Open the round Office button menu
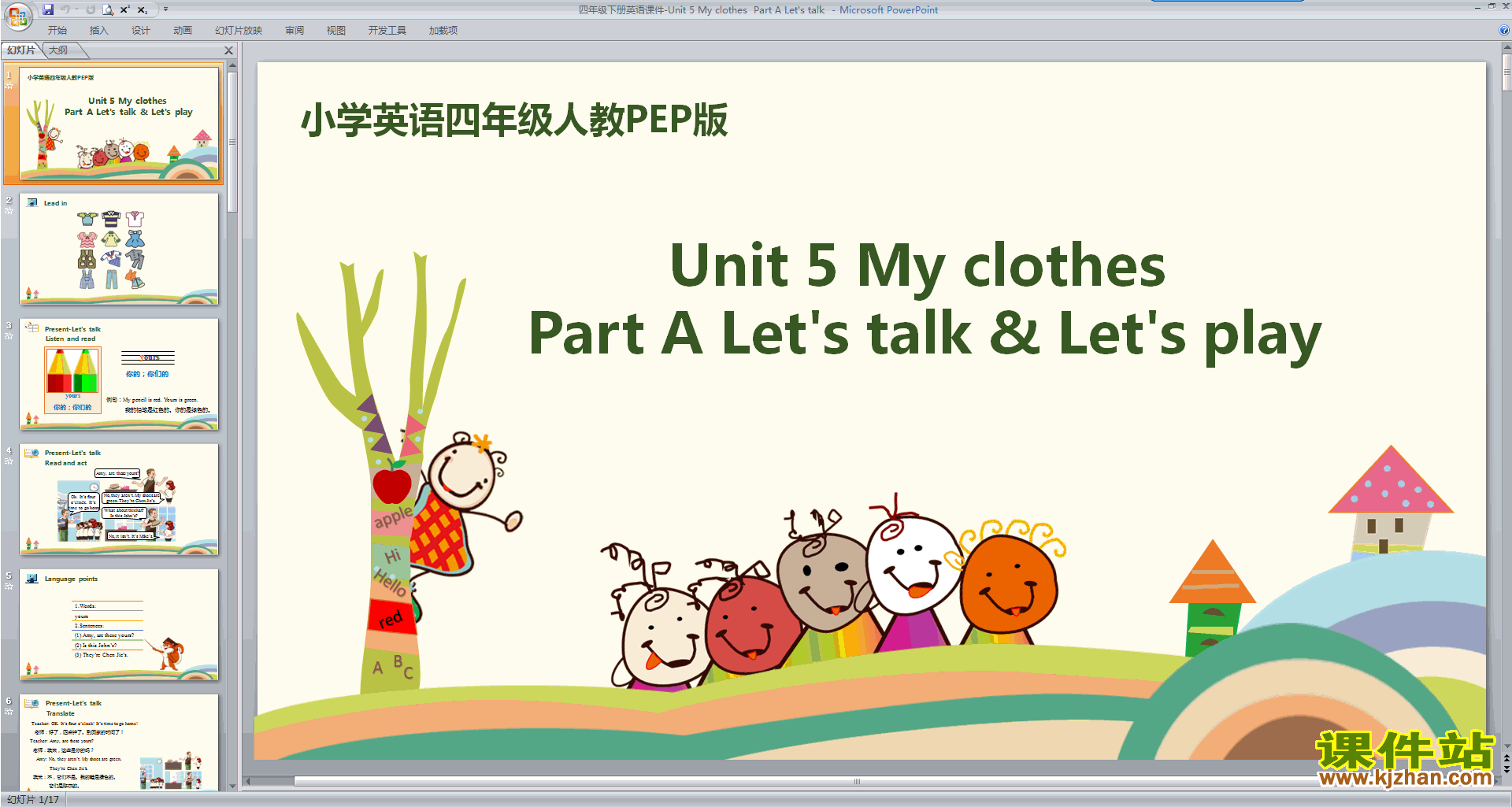Image resolution: width=1512 pixels, height=807 pixels. (17, 16)
